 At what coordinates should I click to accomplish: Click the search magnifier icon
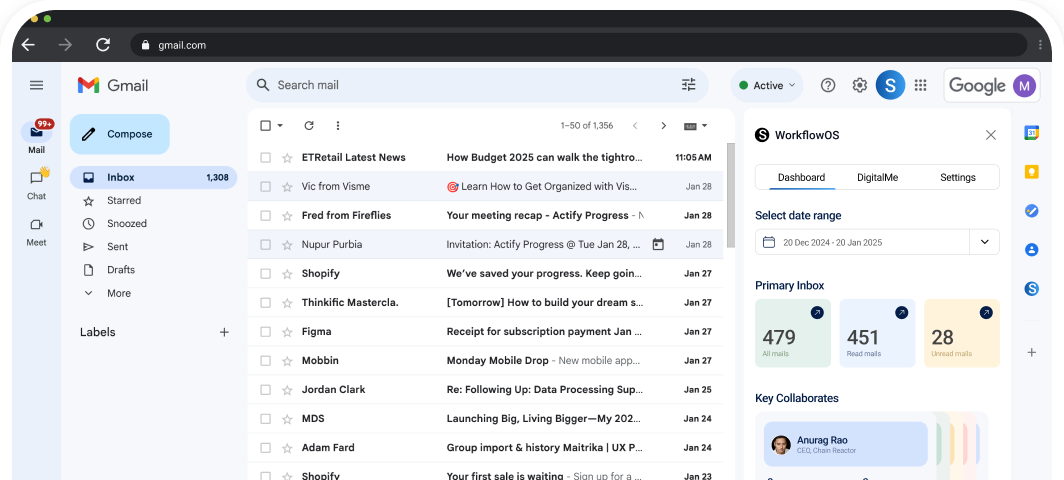tap(263, 85)
